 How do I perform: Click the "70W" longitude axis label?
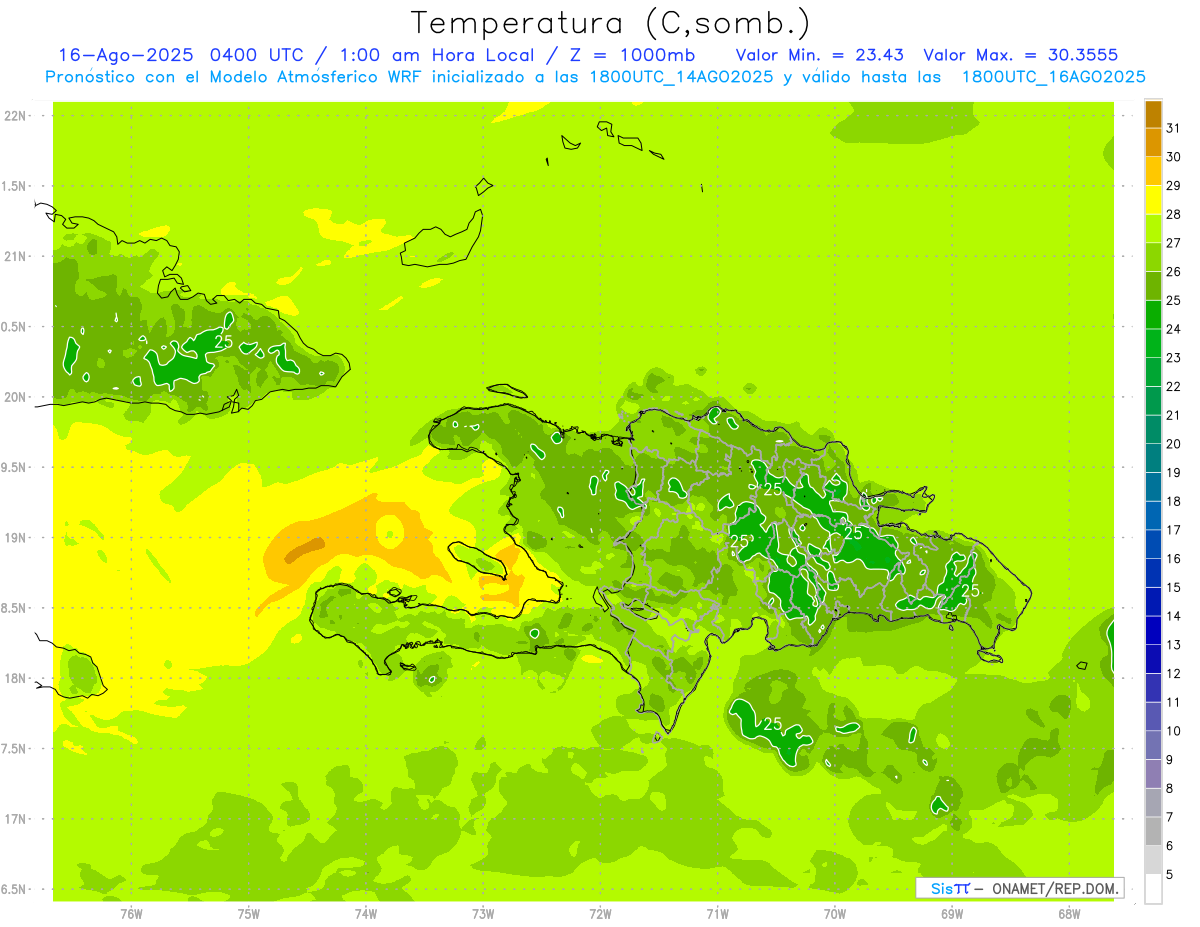(834, 914)
